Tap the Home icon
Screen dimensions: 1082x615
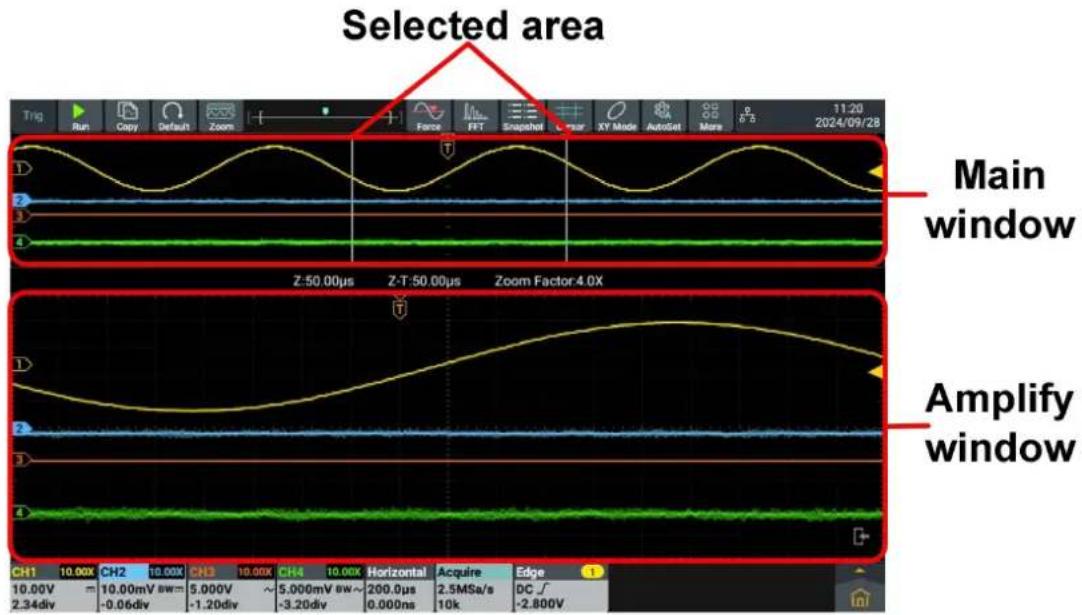coord(860,598)
